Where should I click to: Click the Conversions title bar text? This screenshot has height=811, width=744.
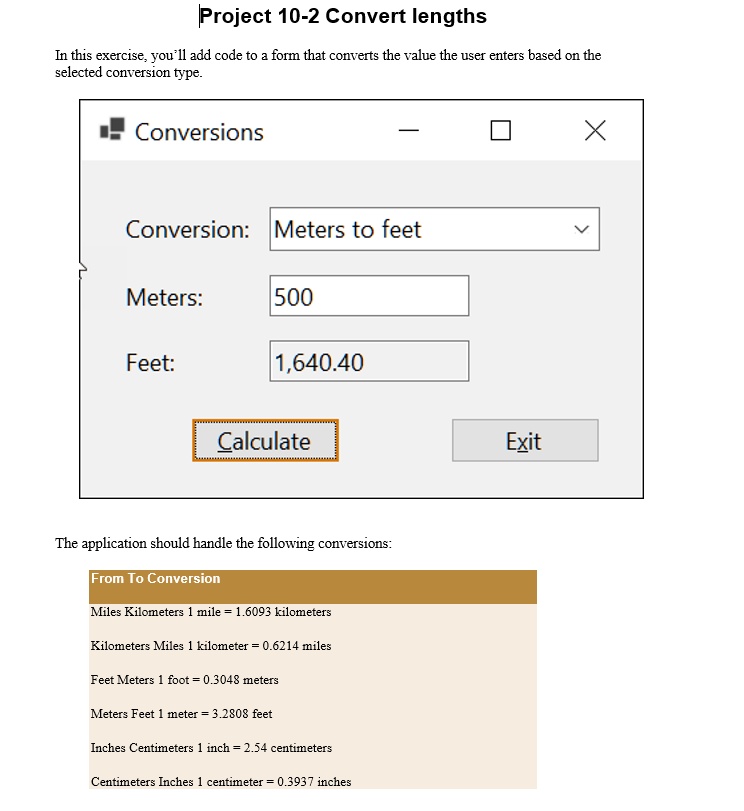coord(199,132)
